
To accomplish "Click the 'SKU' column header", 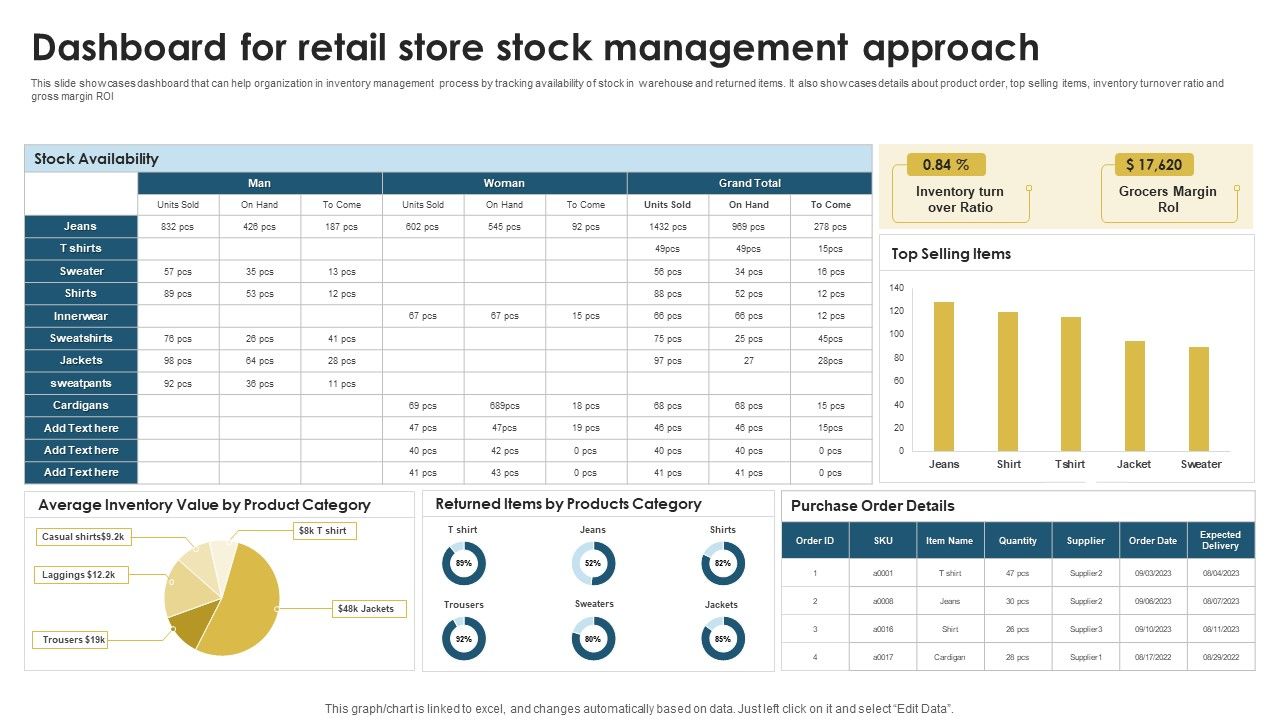I will point(883,540).
